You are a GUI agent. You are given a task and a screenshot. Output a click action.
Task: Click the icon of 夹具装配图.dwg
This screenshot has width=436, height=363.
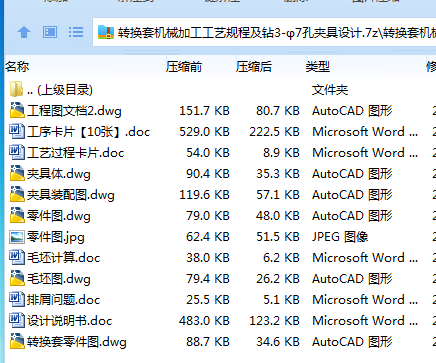(x=17, y=194)
